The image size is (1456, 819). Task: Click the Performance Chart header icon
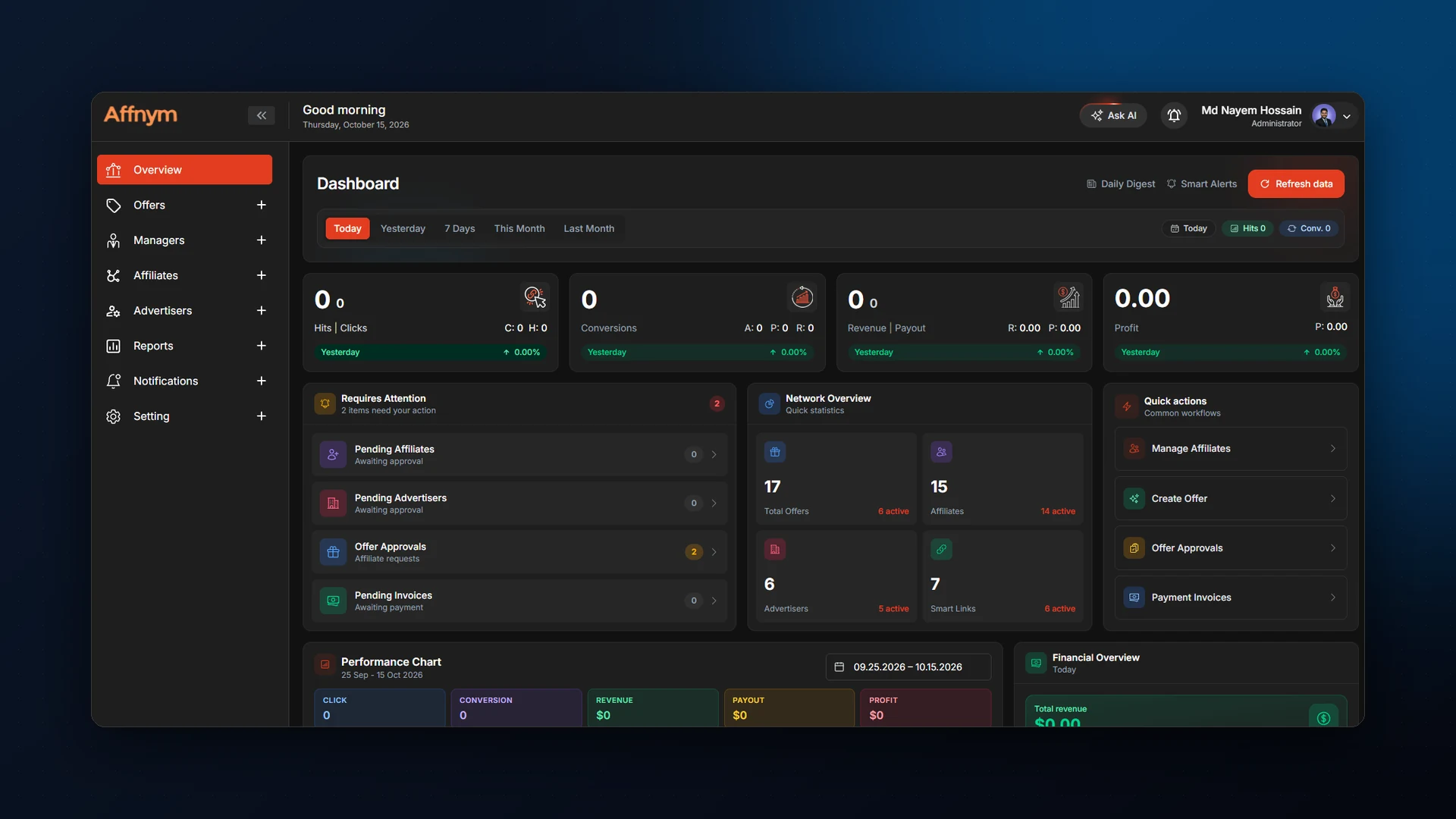coord(325,664)
